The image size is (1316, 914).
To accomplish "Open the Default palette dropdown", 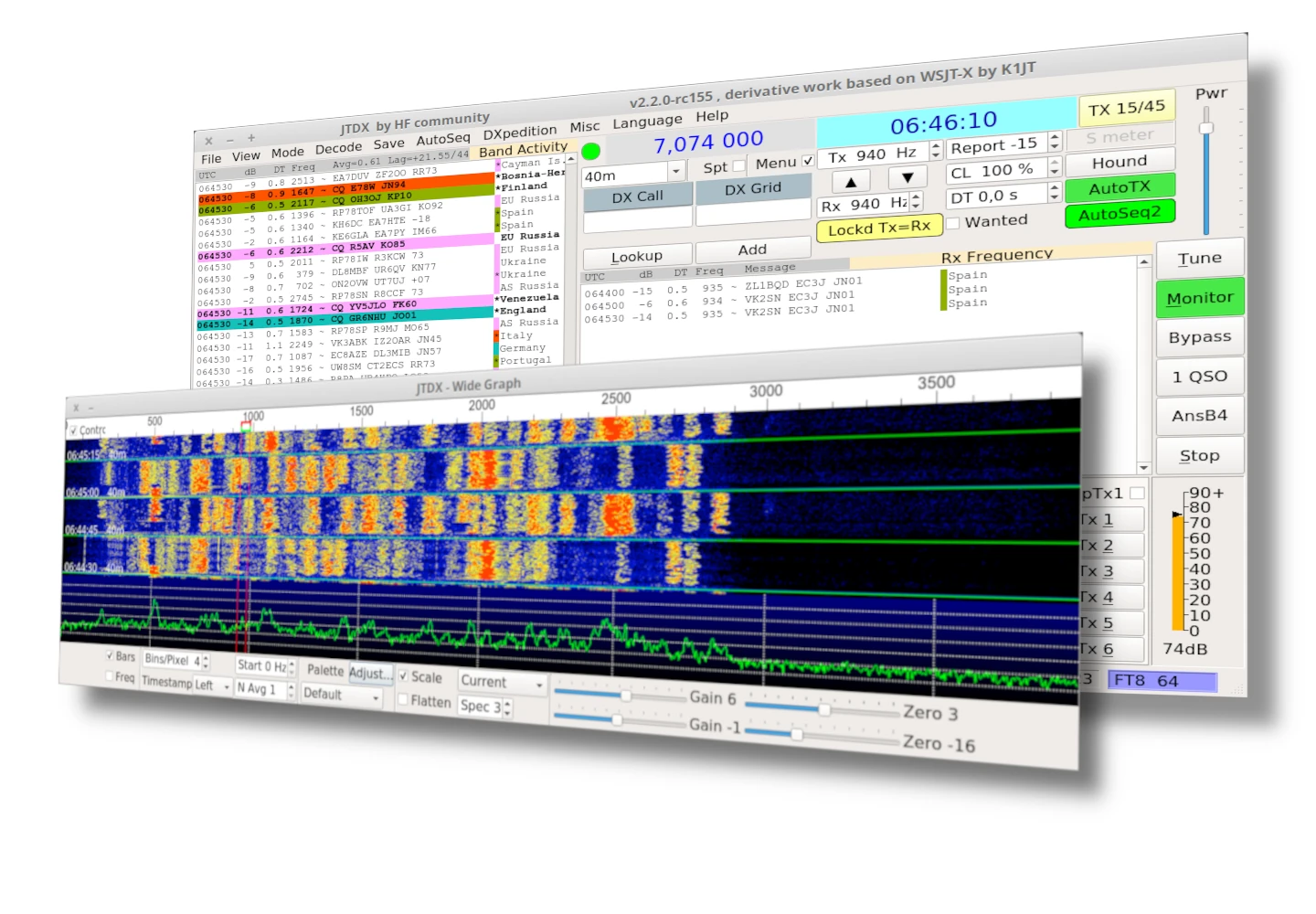I will point(340,695).
